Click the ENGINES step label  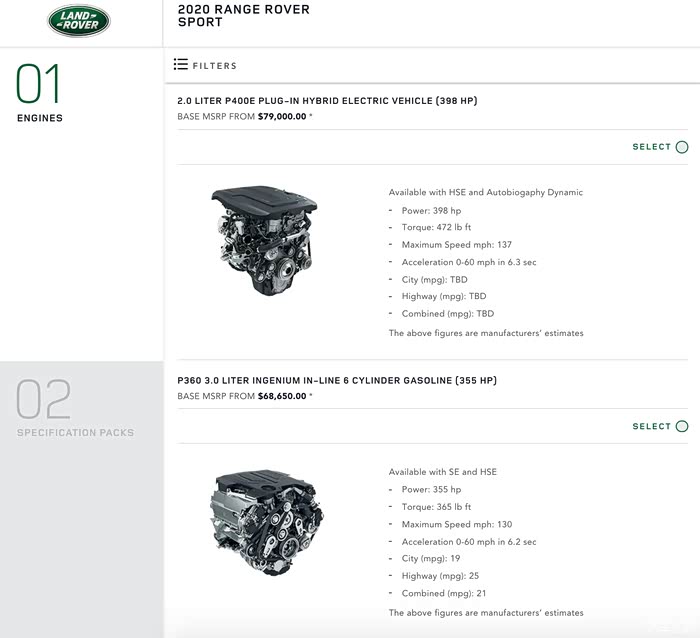pos(40,118)
